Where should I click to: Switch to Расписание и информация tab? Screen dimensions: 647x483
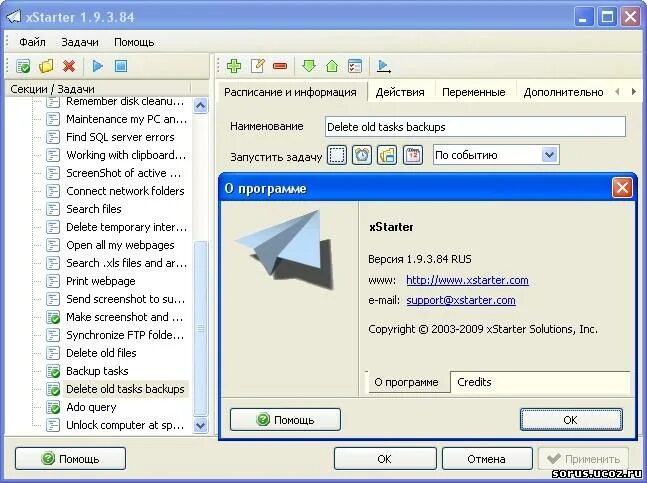(290, 92)
